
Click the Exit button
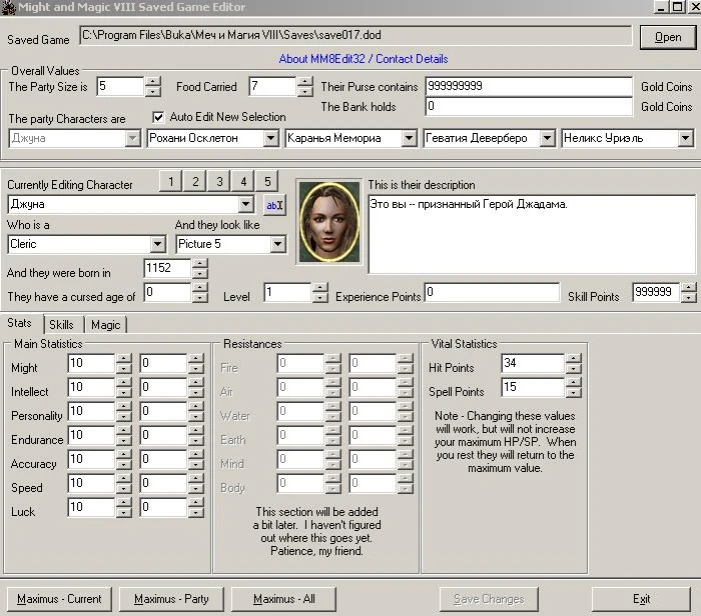642,599
